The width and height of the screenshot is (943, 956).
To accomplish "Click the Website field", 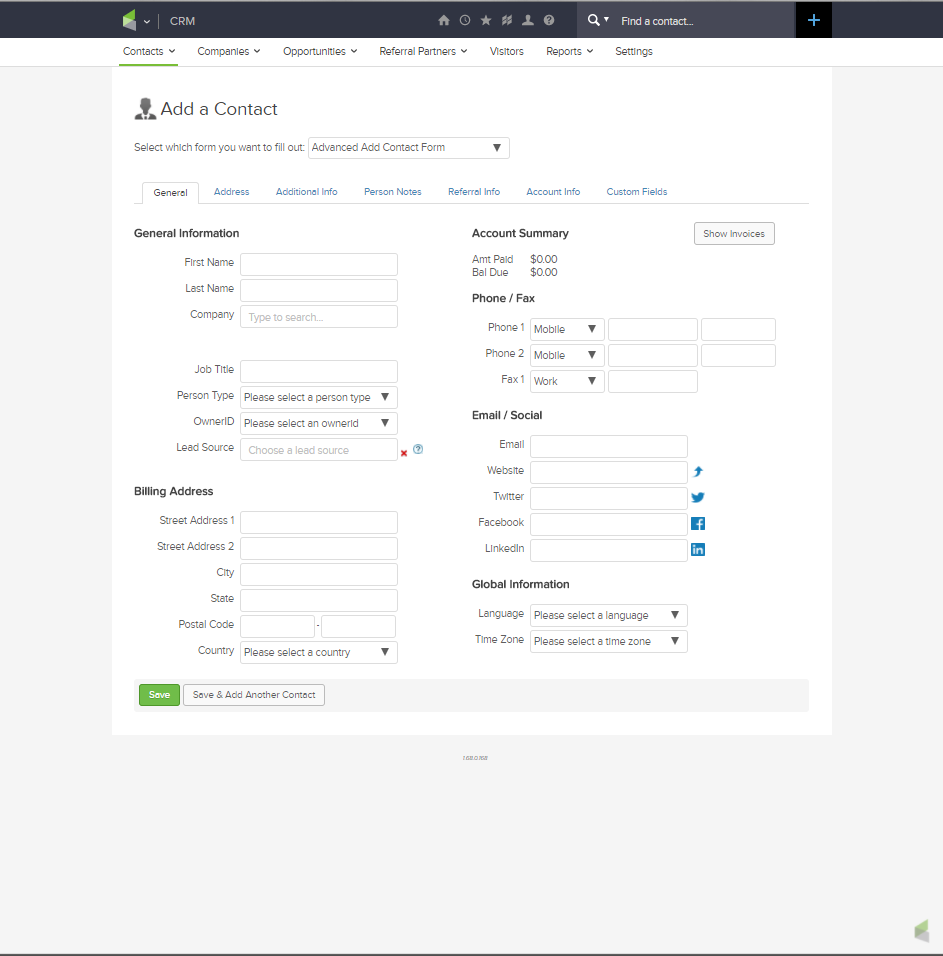I will pos(608,473).
